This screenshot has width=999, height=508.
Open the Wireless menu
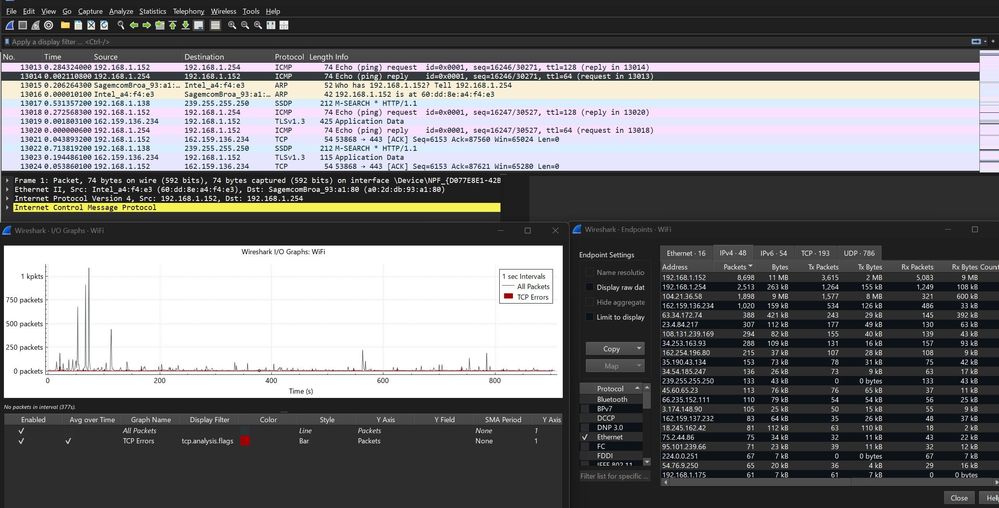pyautogui.click(x=223, y=11)
